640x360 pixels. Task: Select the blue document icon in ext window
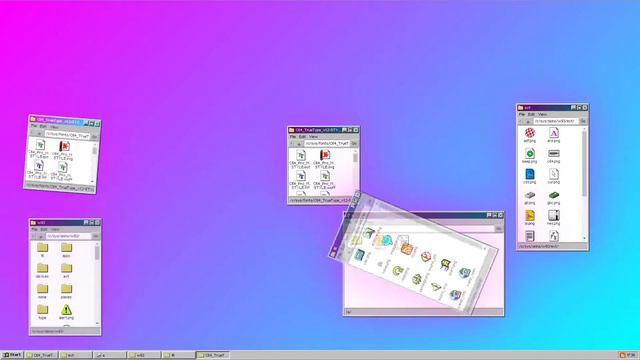[530, 174]
